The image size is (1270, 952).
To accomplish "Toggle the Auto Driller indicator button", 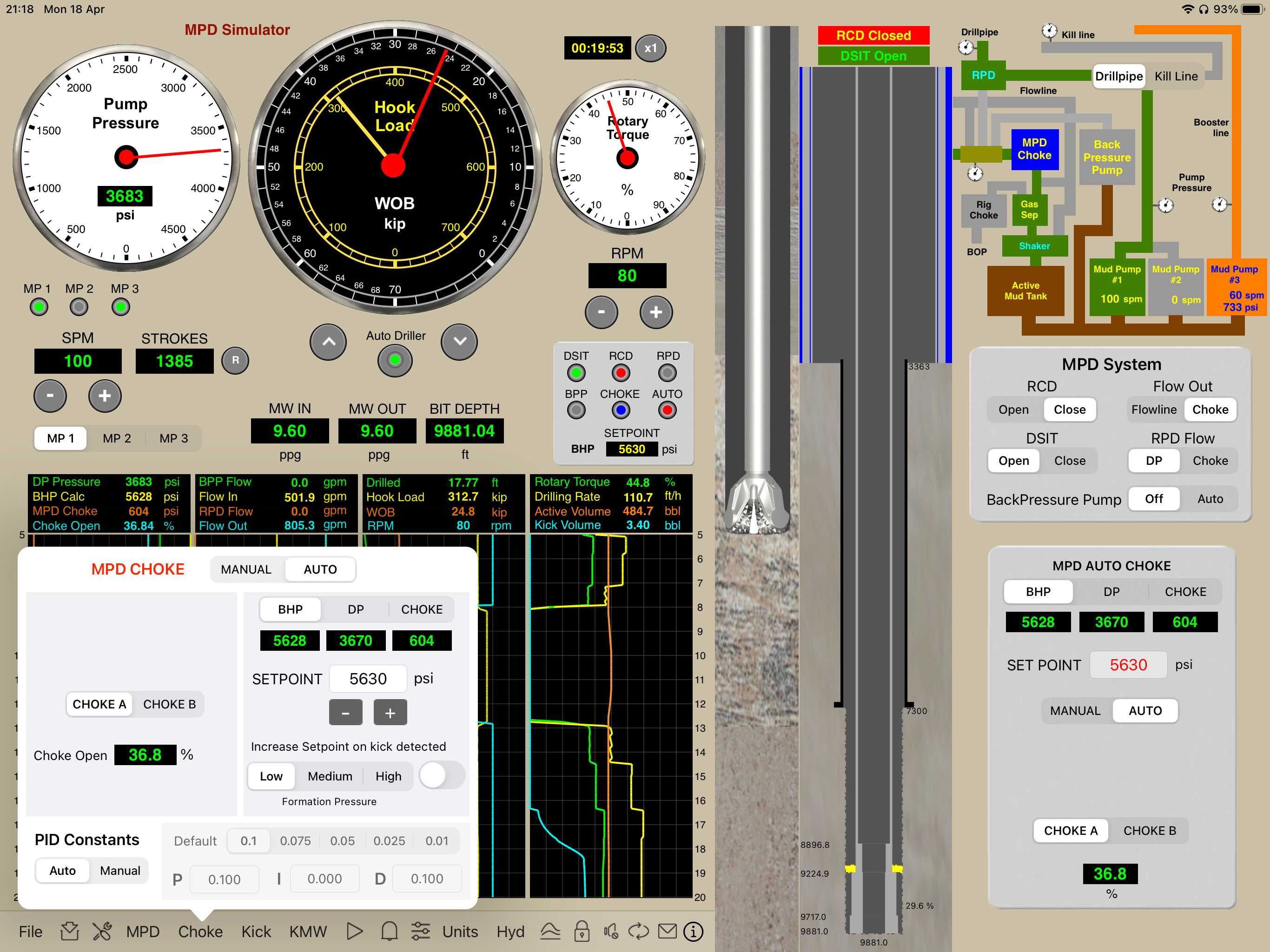I will click(x=395, y=361).
